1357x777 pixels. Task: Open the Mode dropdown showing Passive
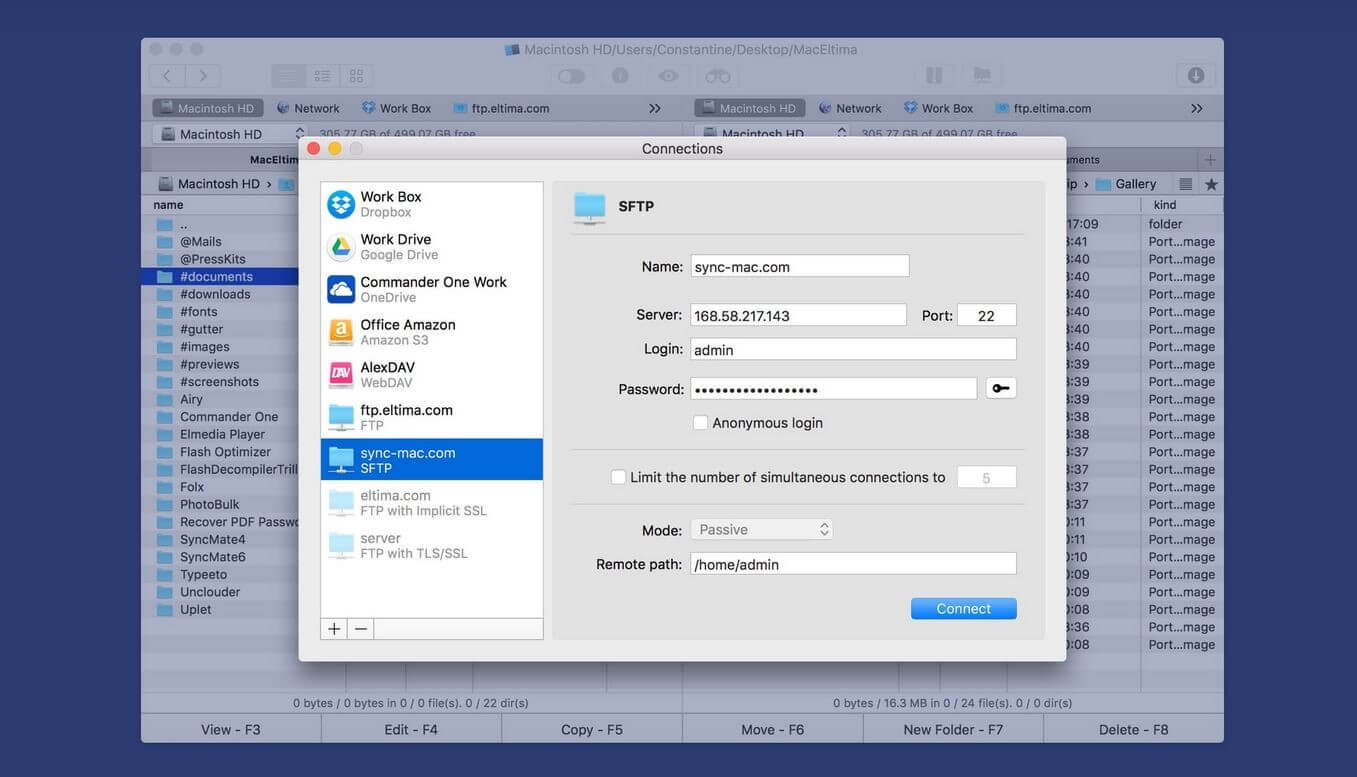click(761, 530)
